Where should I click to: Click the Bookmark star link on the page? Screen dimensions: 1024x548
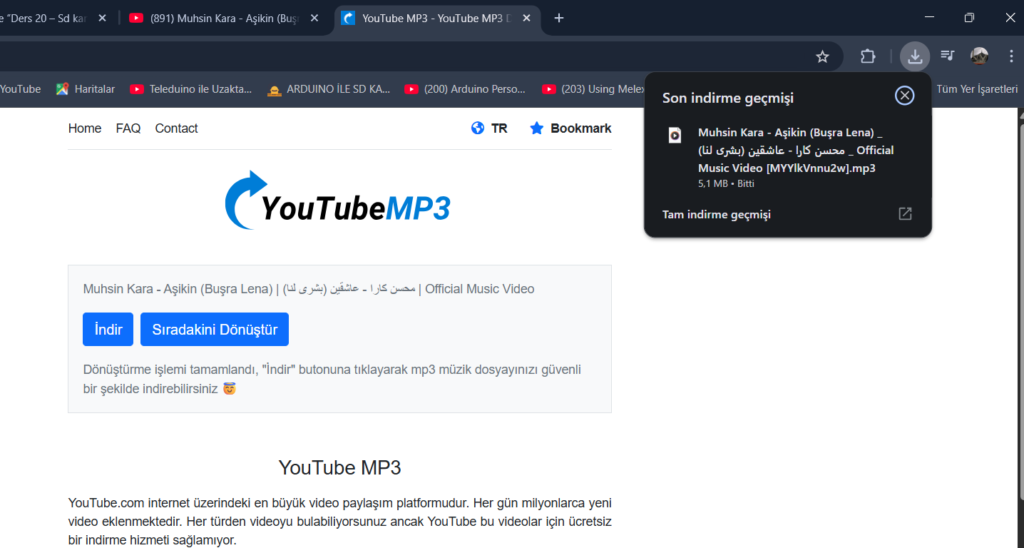tap(570, 128)
